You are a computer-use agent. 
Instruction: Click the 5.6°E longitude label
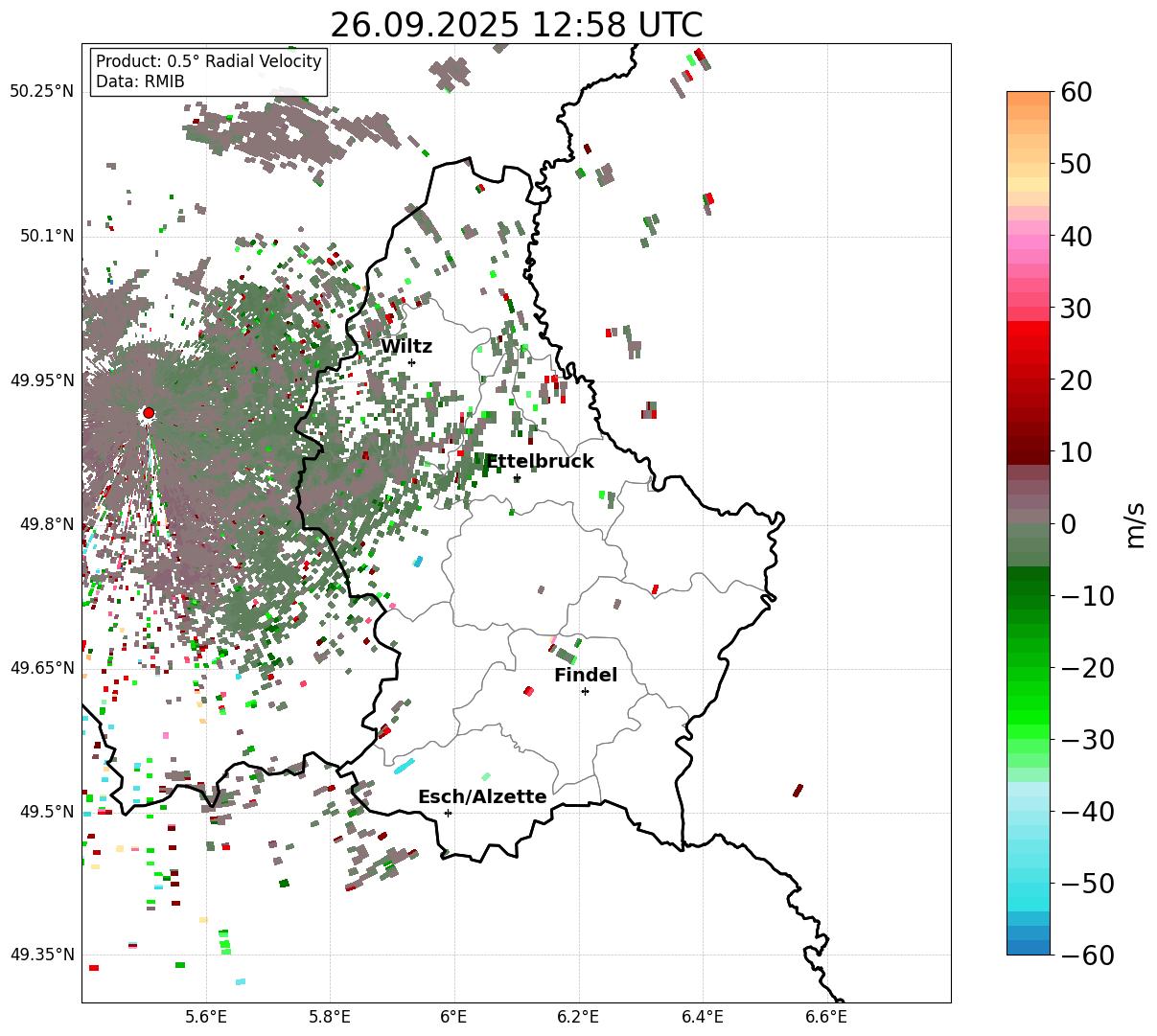[206, 1016]
